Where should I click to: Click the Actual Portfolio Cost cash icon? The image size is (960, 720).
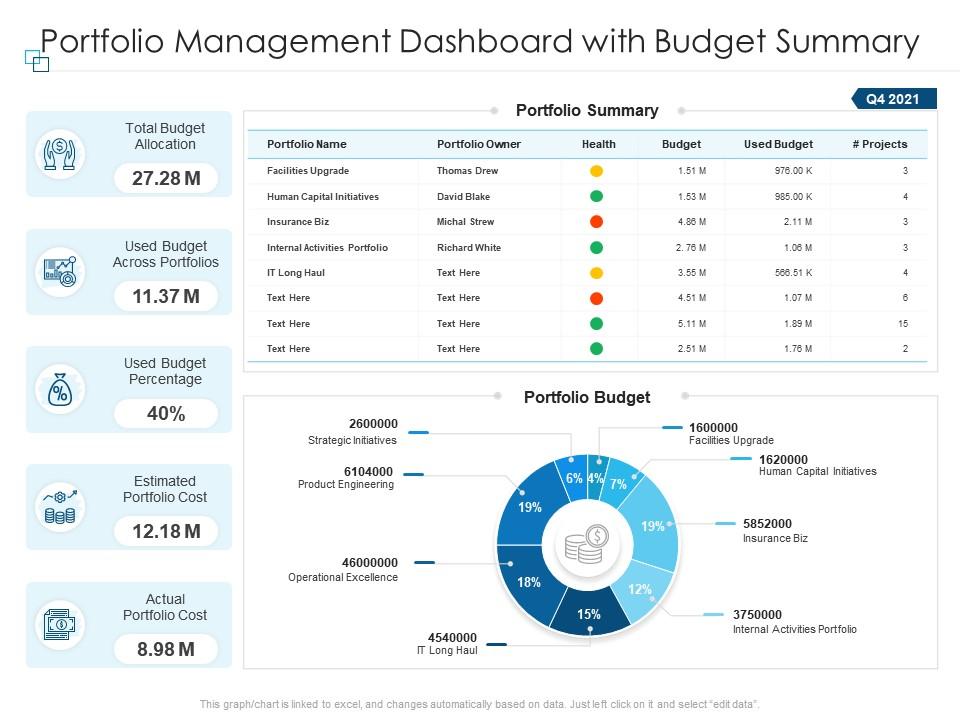tap(58, 622)
